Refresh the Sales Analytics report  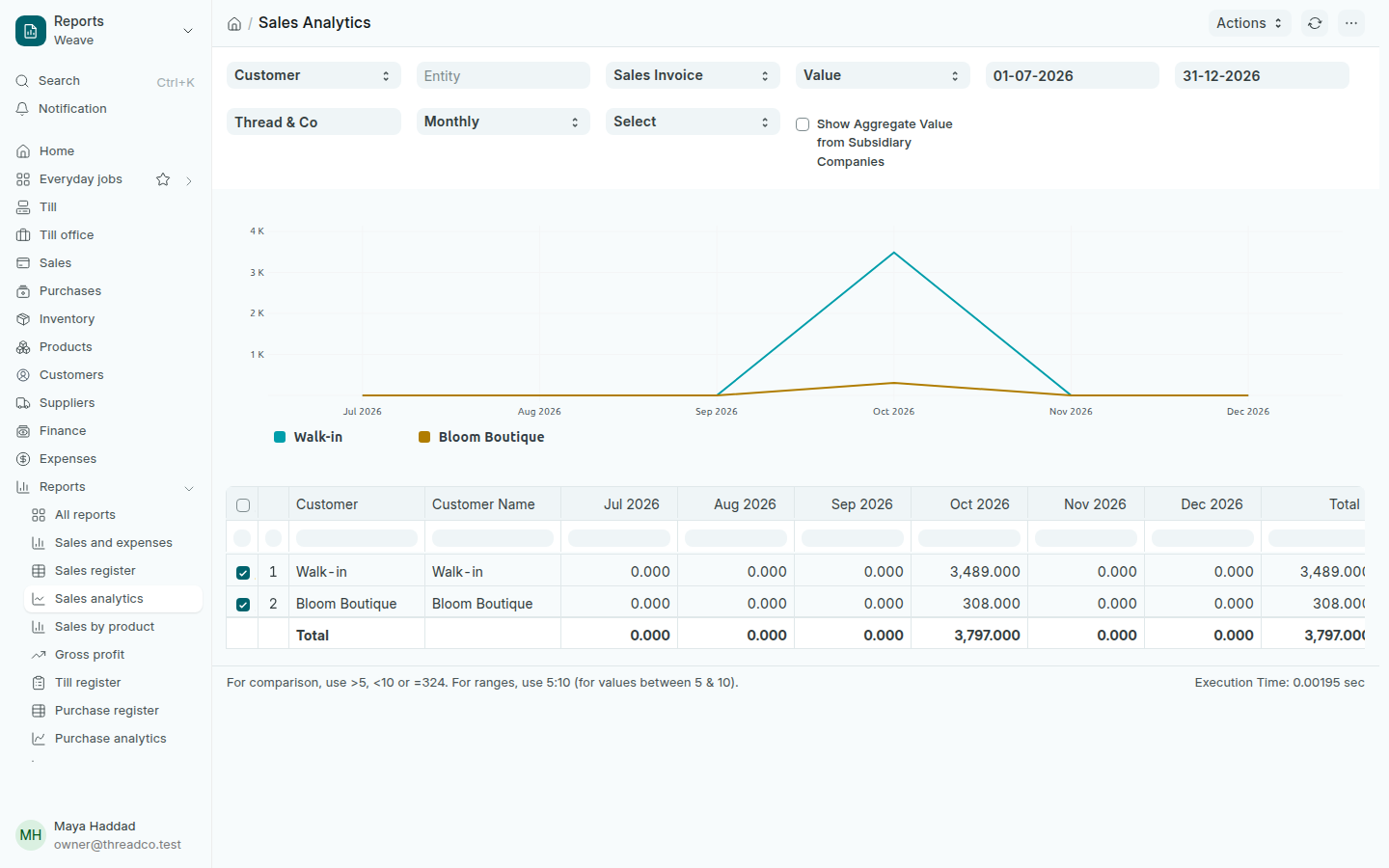pyautogui.click(x=1315, y=23)
